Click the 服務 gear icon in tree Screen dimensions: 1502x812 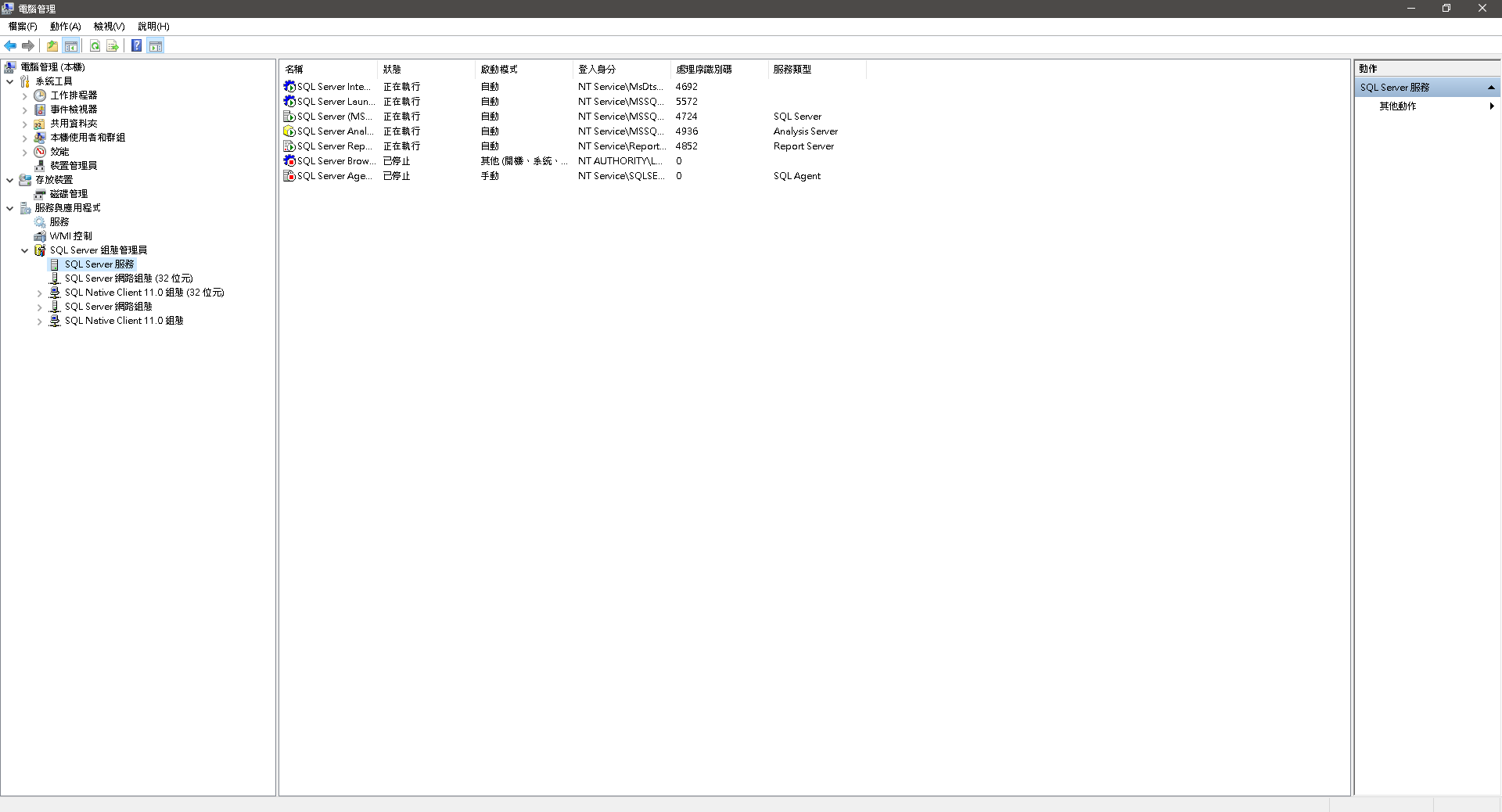pos(40,222)
